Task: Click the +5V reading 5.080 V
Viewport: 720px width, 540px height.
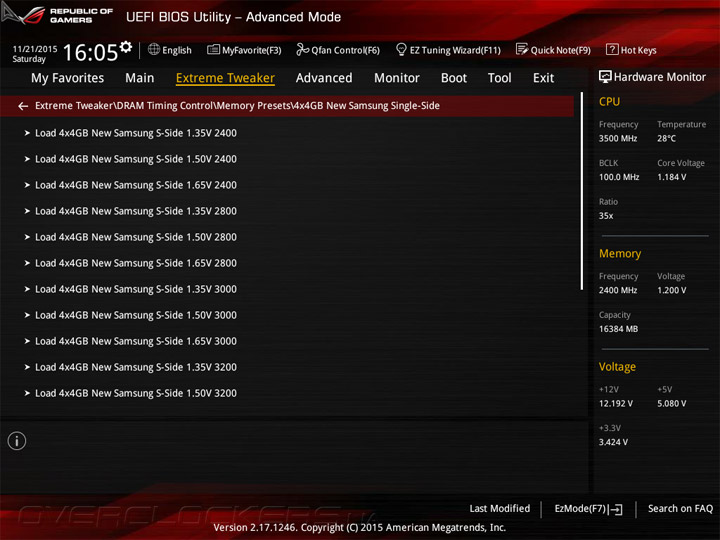Action: 671,403
